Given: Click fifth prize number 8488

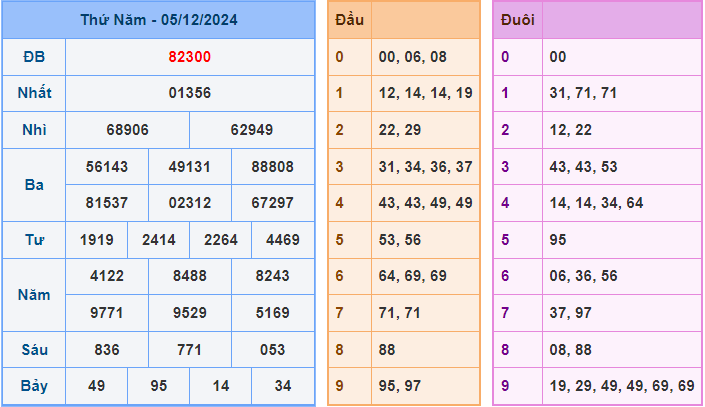Looking at the screenshot, I should [x=189, y=276].
